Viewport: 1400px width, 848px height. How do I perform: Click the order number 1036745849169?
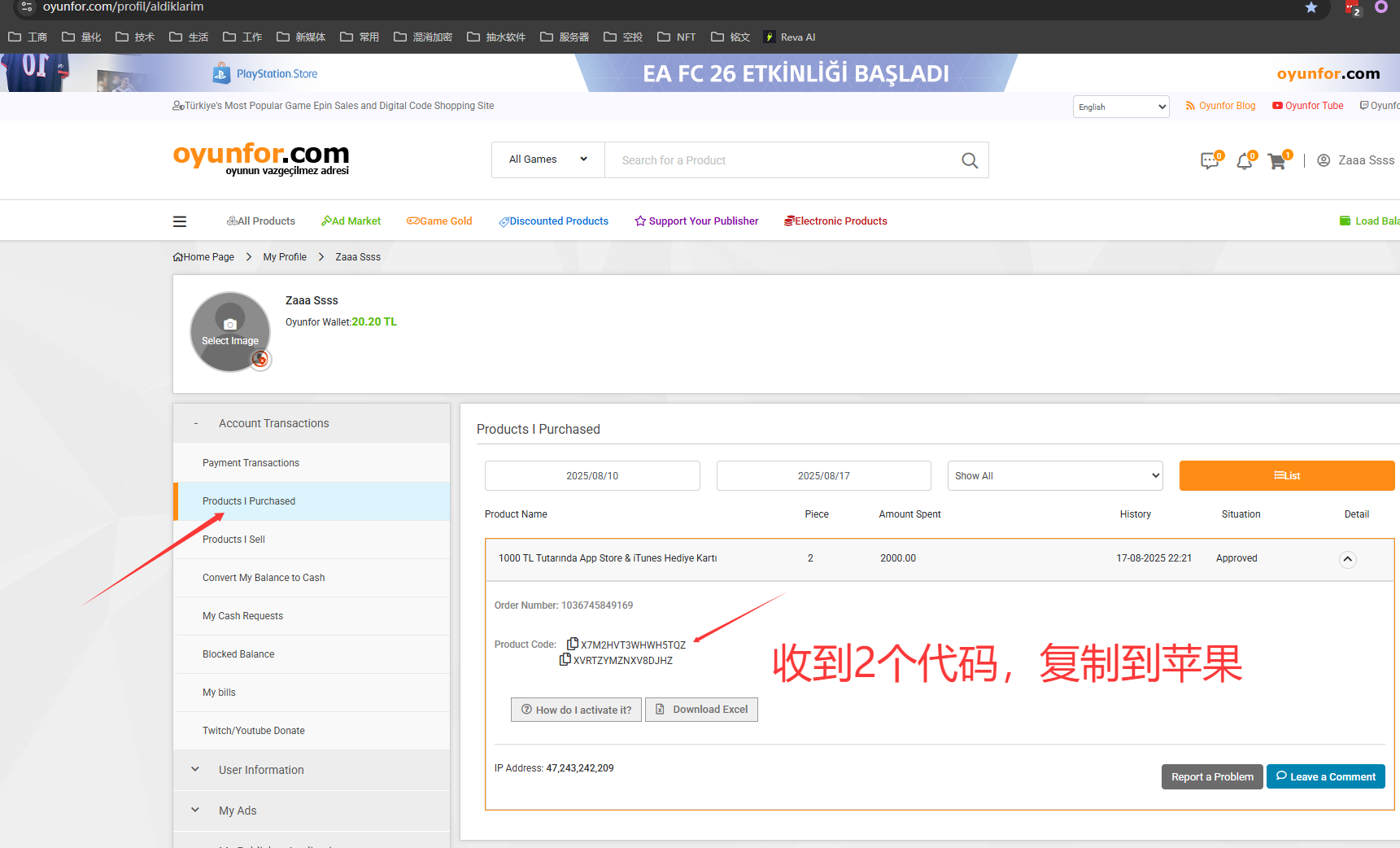tap(597, 605)
